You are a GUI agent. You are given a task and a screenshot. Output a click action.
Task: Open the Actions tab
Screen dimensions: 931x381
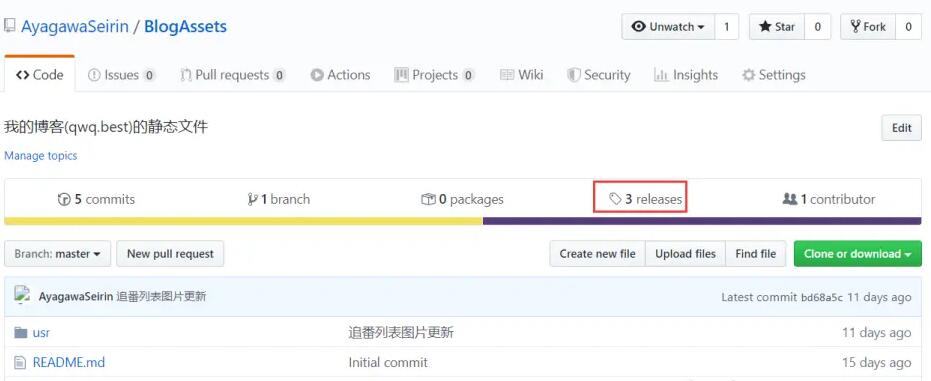click(x=340, y=75)
